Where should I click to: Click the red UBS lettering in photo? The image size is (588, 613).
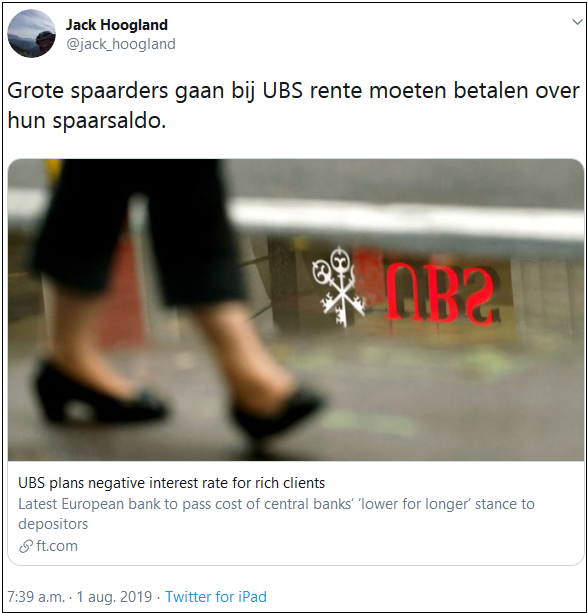tap(443, 294)
